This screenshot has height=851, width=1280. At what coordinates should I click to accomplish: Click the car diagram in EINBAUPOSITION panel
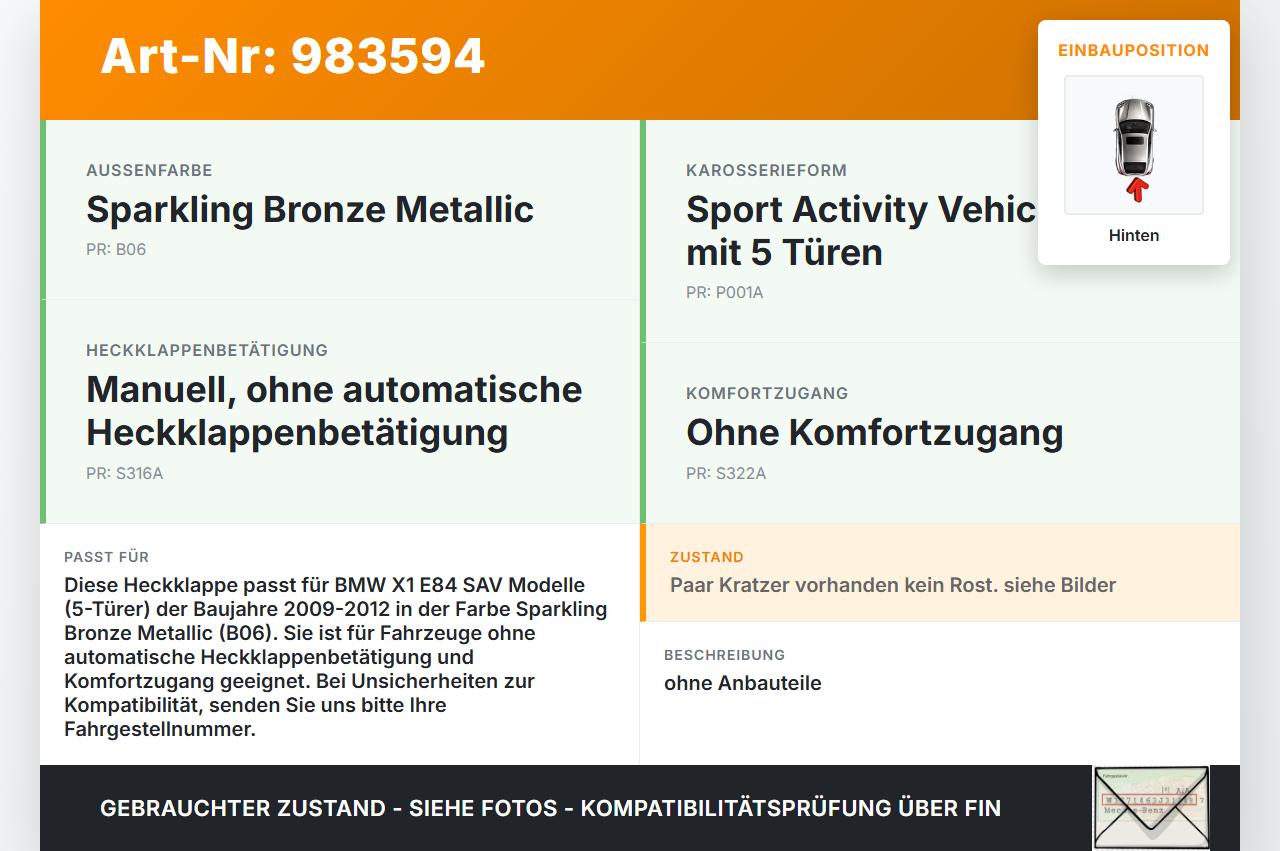click(x=1133, y=144)
